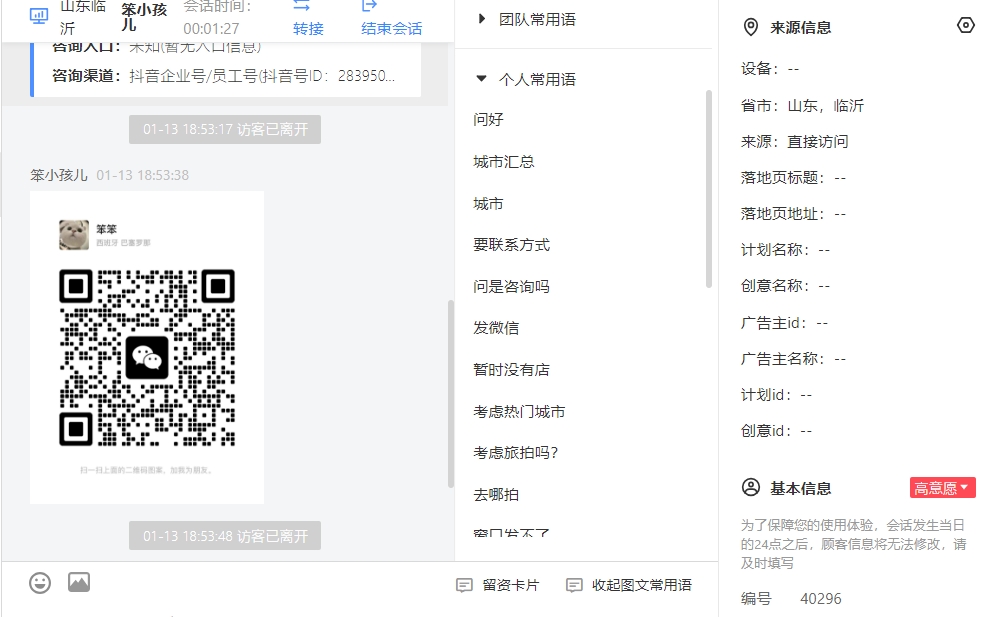Click the 广告主名称 field

click(793, 359)
